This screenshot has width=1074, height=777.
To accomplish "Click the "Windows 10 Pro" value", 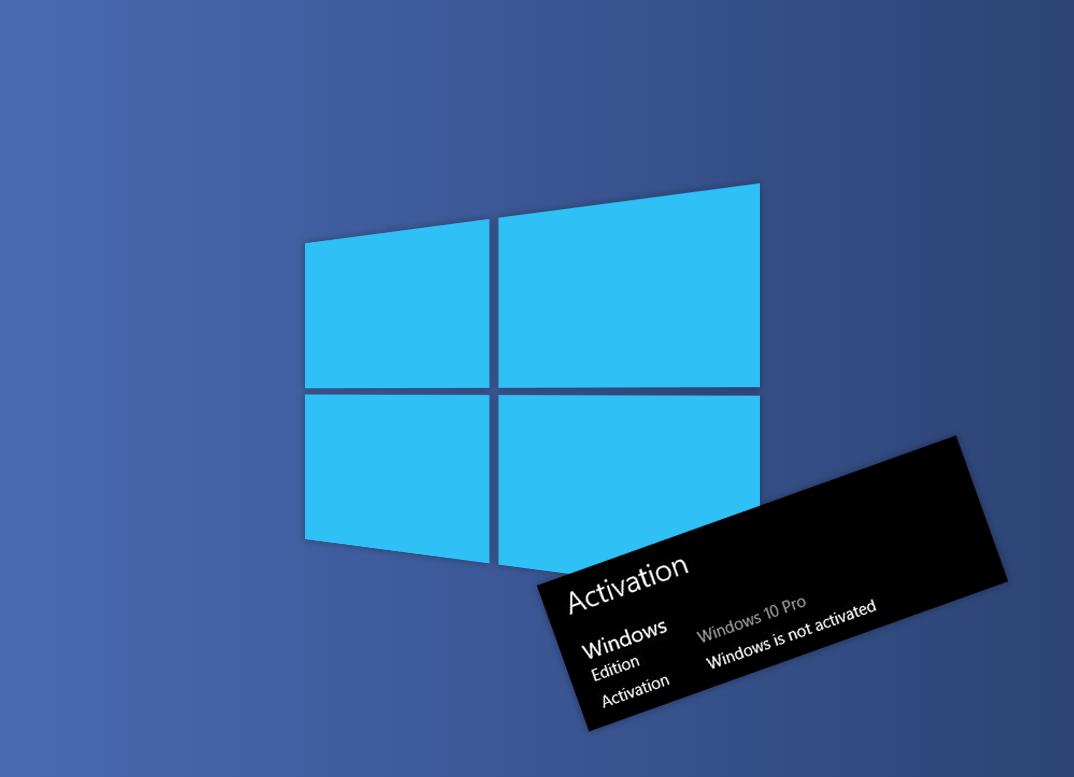I will click(x=751, y=619).
